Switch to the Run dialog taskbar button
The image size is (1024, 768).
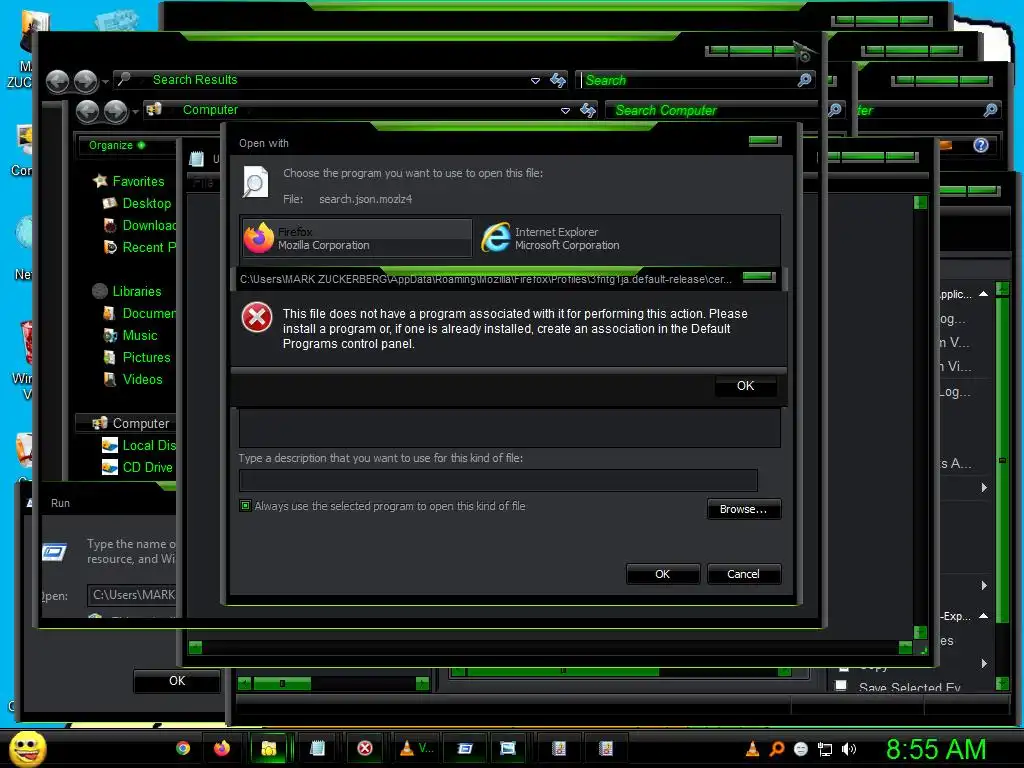pyautogui.click(x=464, y=748)
